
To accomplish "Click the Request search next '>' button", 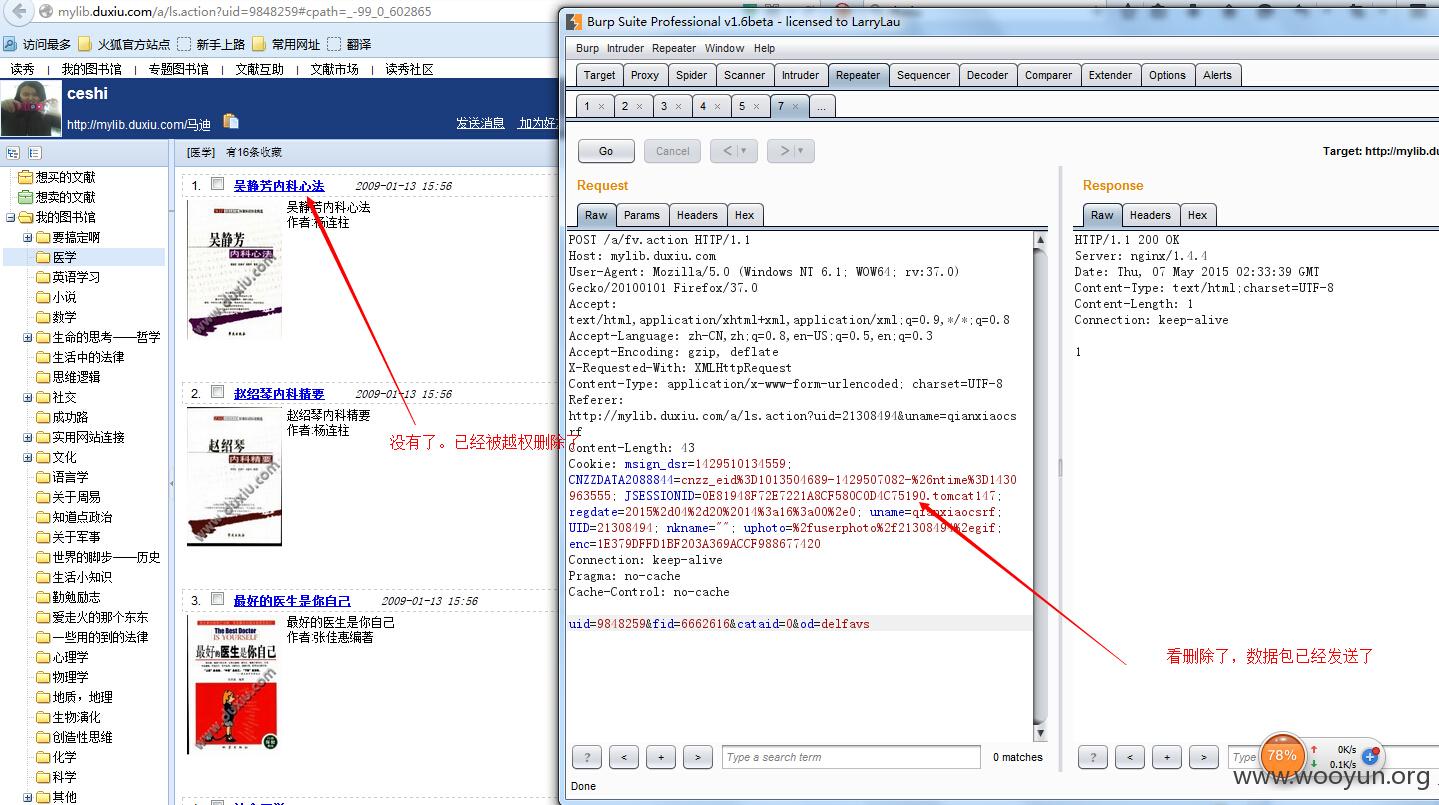I will click(698, 757).
